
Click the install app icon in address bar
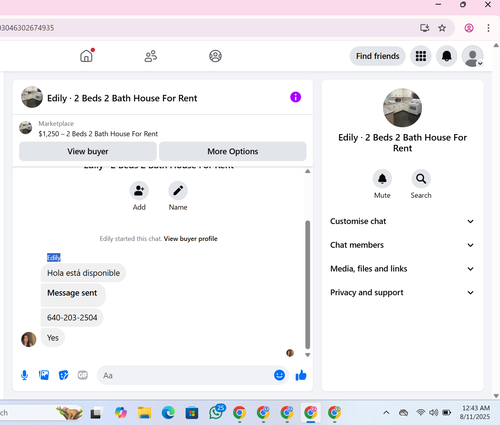coord(424,28)
